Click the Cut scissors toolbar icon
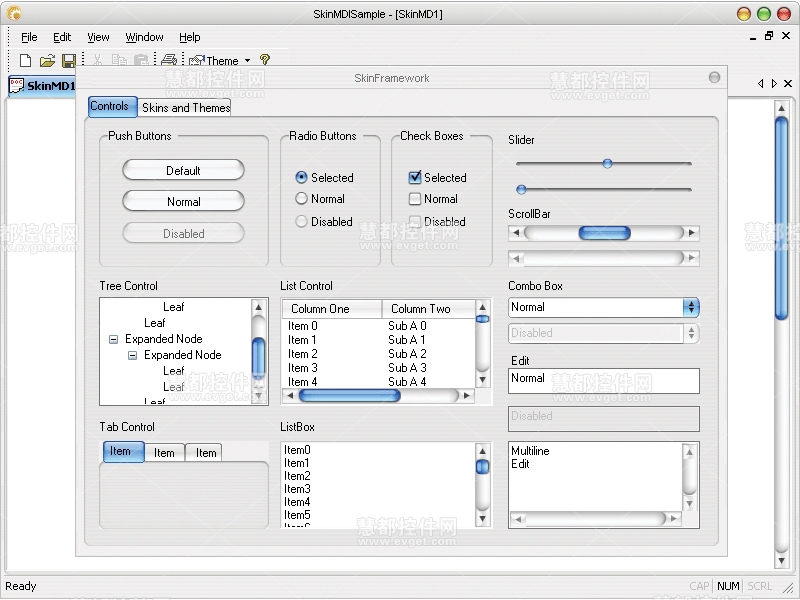 click(x=97, y=61)
